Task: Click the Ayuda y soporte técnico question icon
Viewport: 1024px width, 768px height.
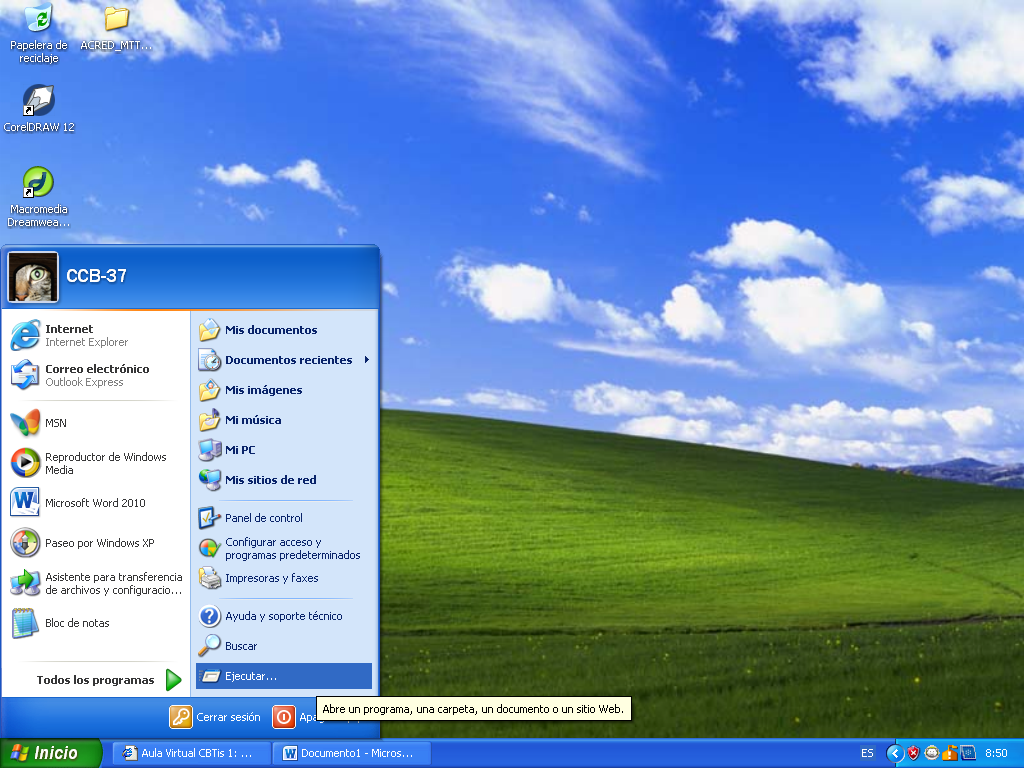Action: 210,616
